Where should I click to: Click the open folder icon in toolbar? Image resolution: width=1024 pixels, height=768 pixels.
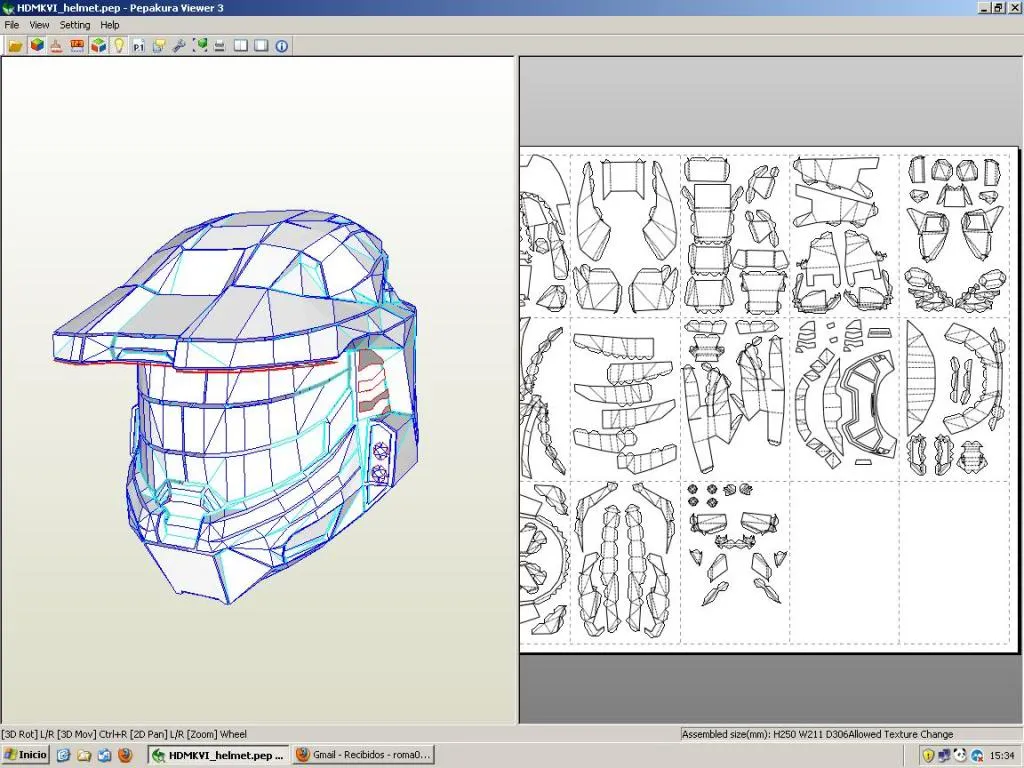click(15, 45)
